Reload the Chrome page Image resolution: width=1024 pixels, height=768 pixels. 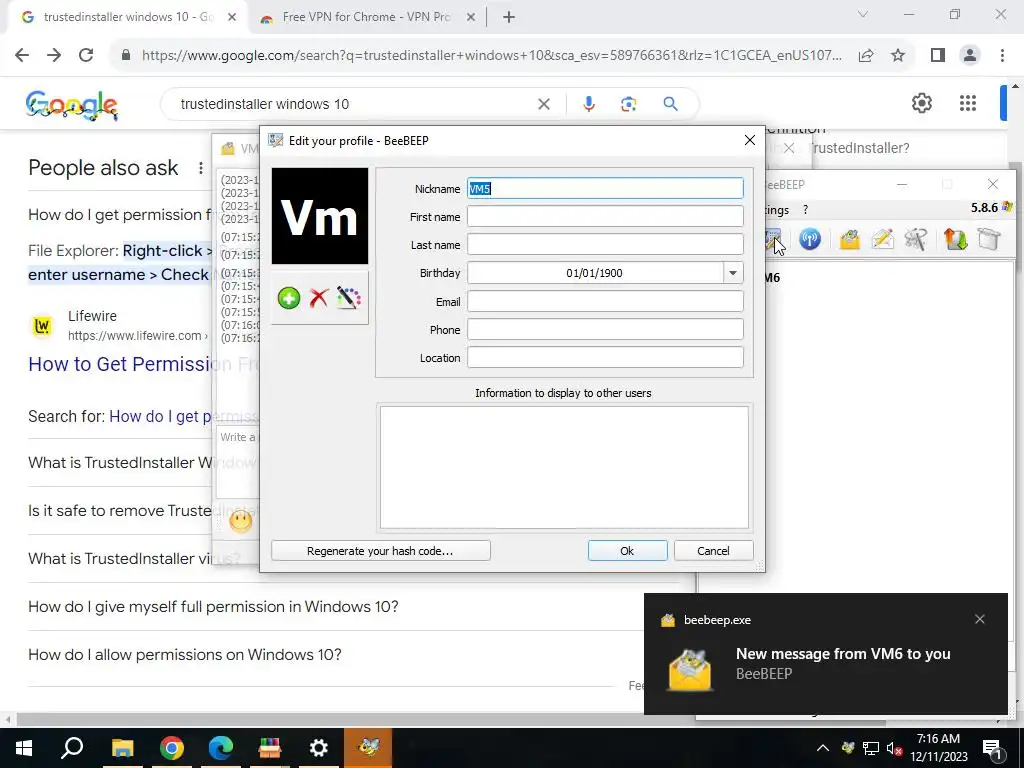tap(86, 56)
